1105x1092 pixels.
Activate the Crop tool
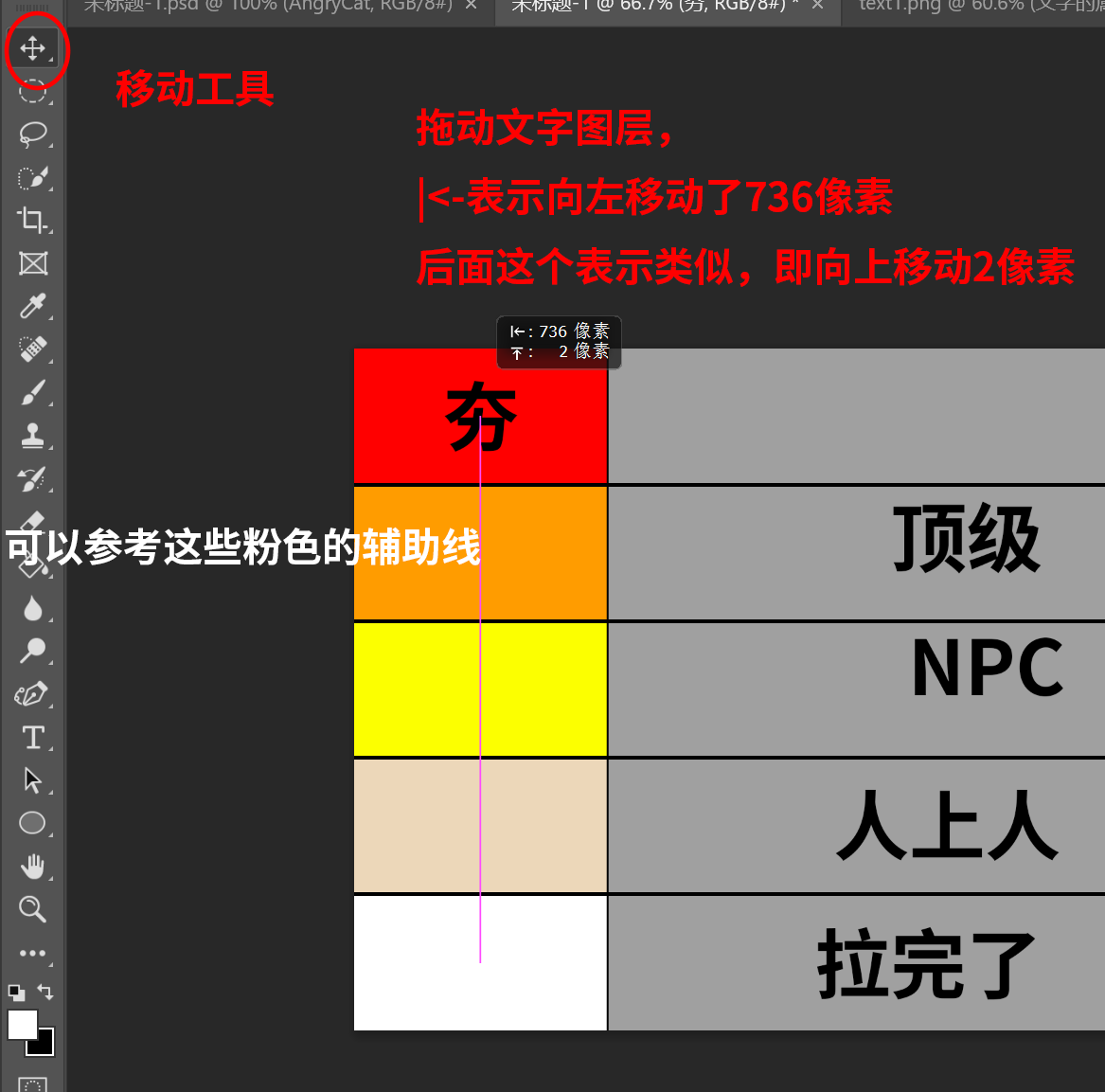(x=33, y=221)
